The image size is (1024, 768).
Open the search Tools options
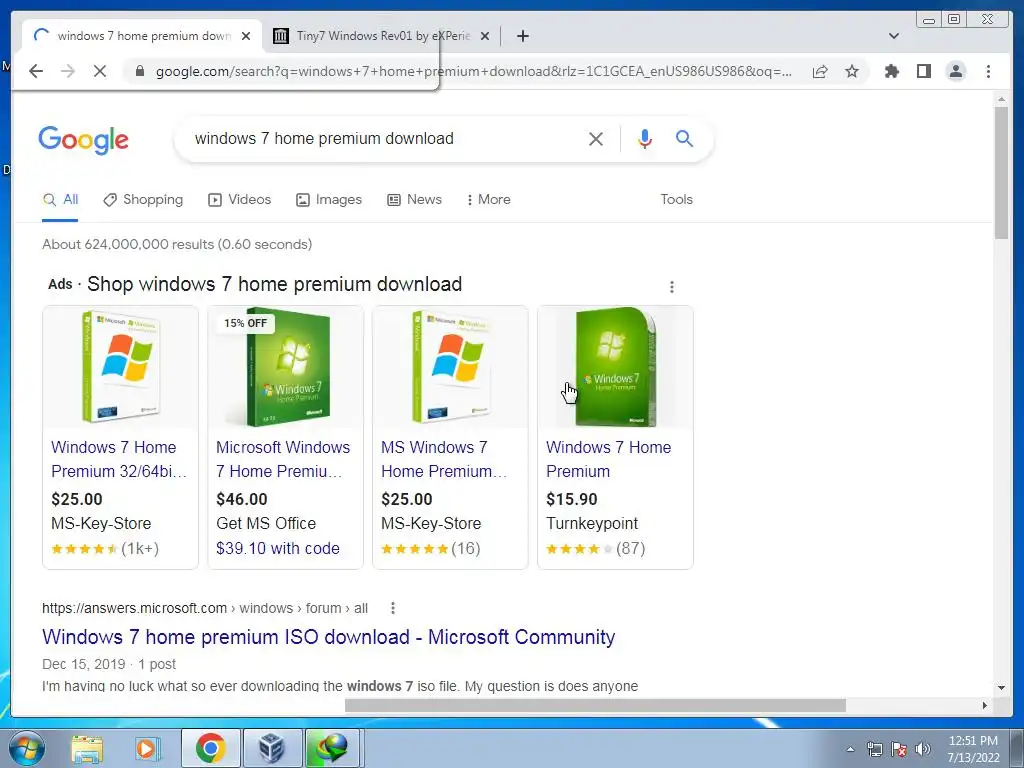point(676,200)
